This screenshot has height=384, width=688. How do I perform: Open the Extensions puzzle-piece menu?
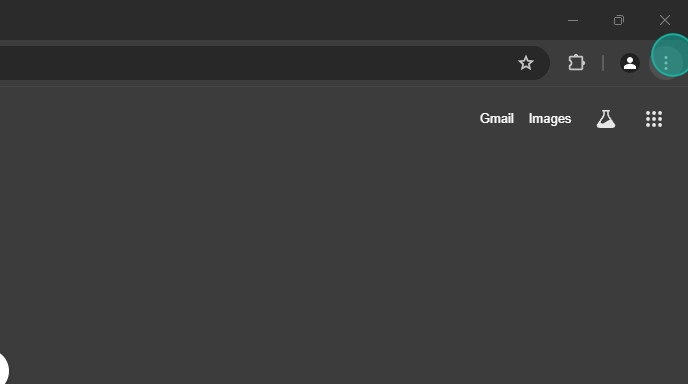[576, 63]
